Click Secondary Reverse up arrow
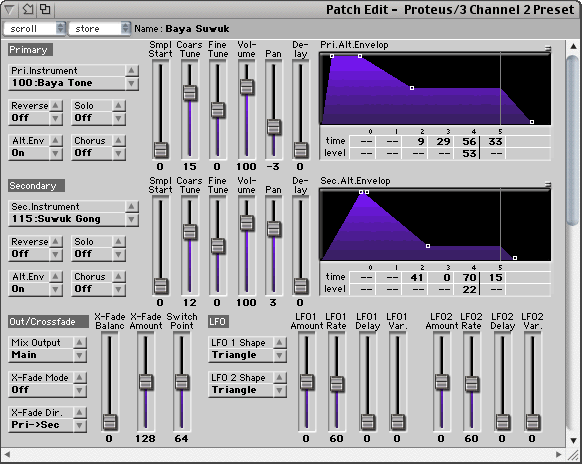 click(x=55, y=241)
